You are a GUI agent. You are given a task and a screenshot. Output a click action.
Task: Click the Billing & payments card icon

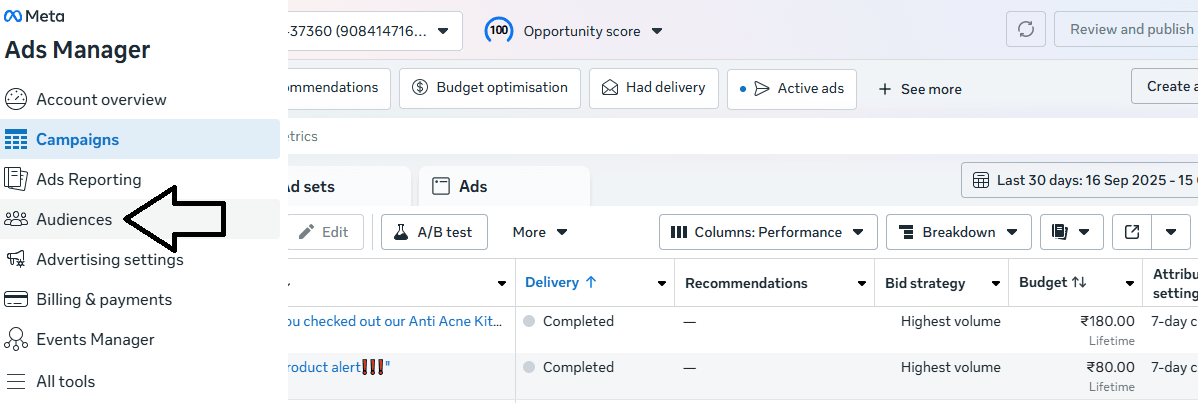(16, 299)
